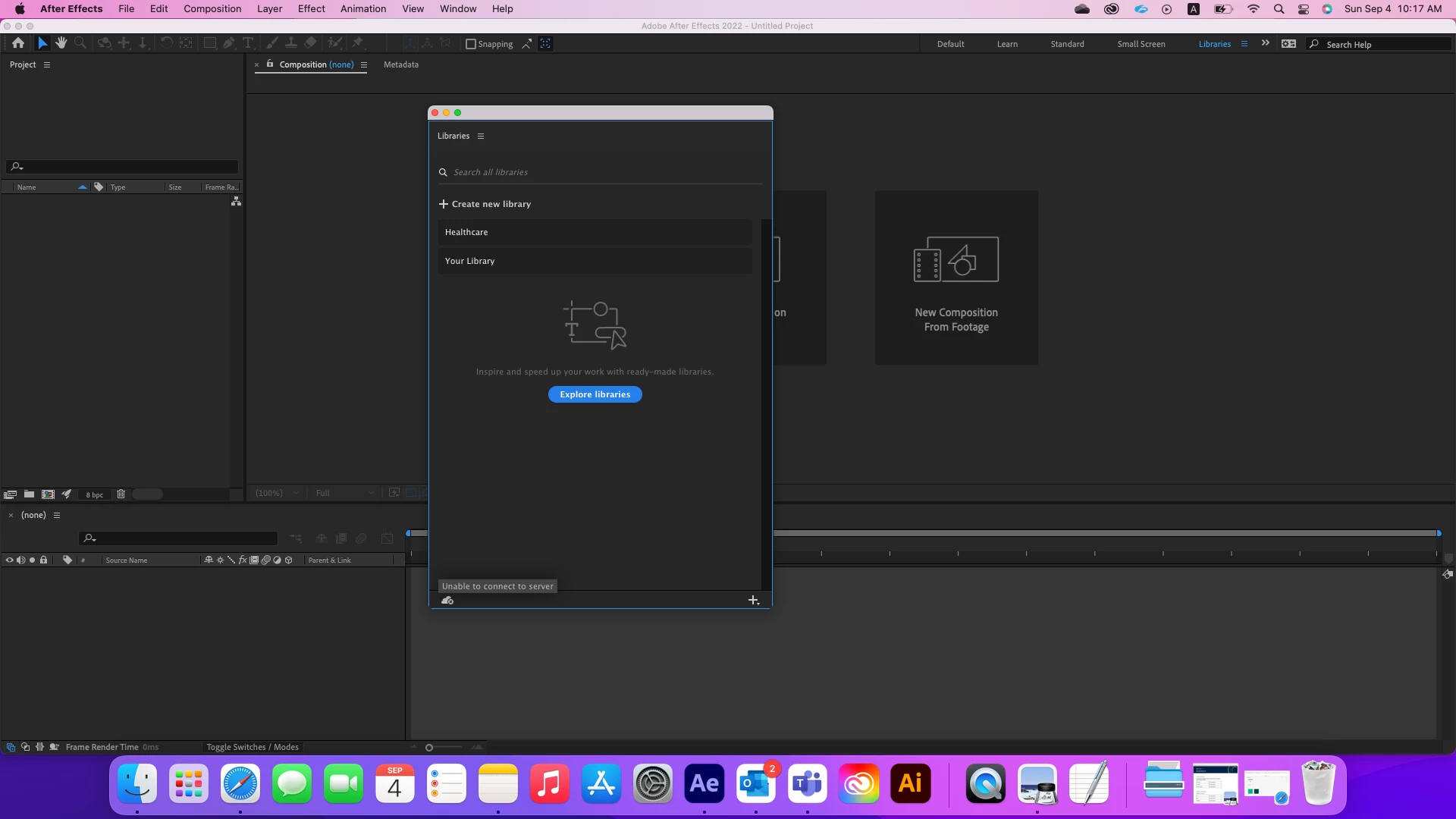Screen dimensions: 1456x819
Task: Click the cloud sync status icon in Libraries
Action: click(x=447, y=601)
